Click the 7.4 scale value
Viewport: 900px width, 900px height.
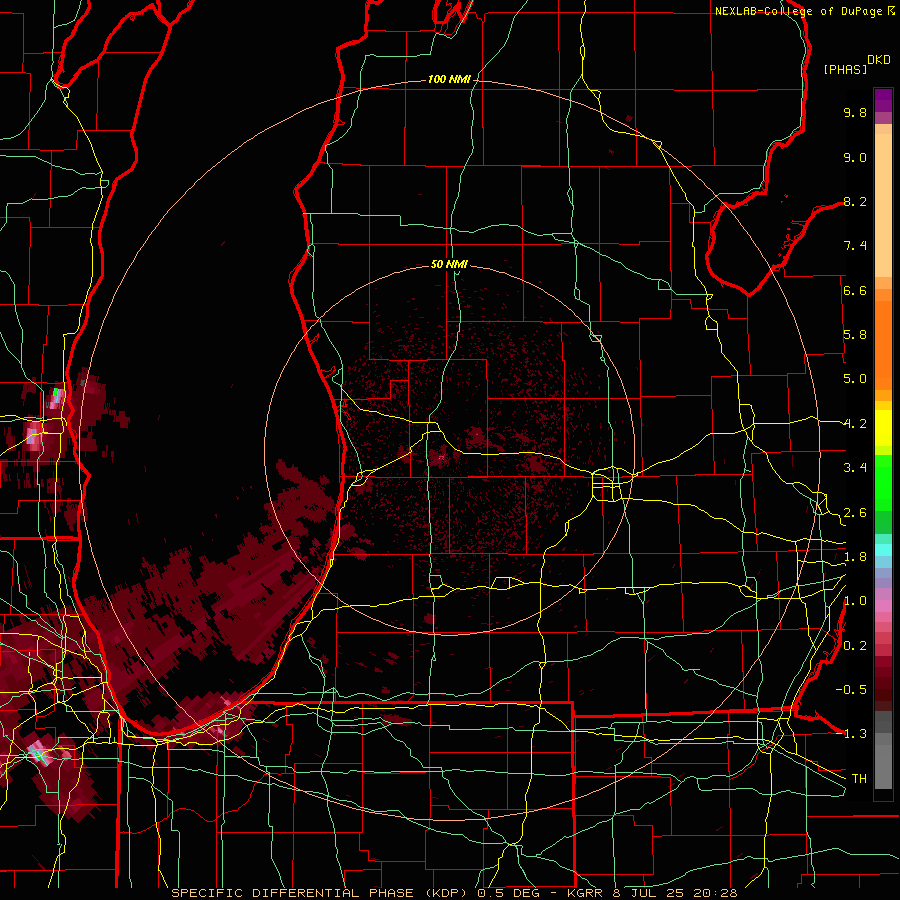855,246
